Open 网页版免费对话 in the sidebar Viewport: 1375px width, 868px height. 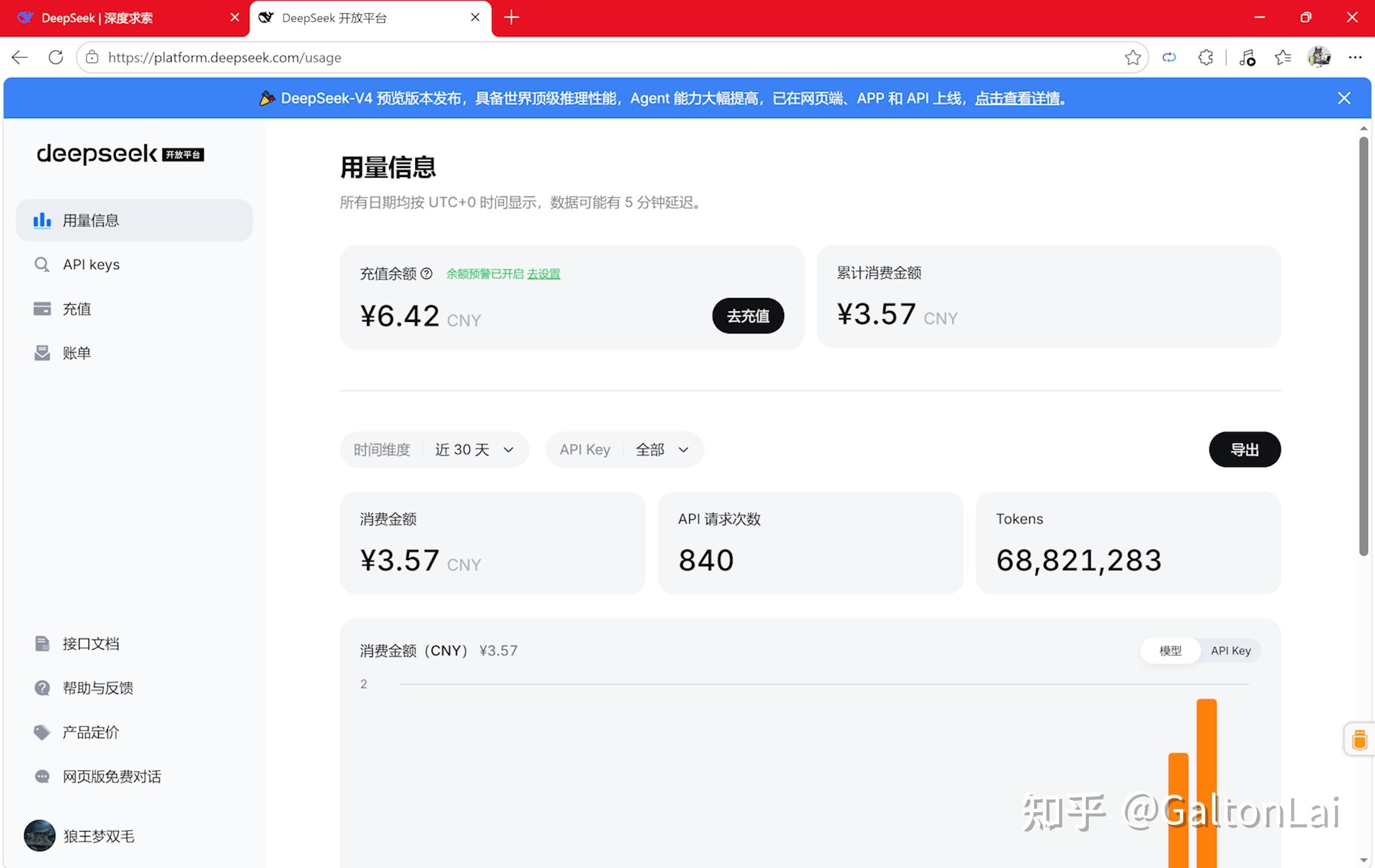134,776
